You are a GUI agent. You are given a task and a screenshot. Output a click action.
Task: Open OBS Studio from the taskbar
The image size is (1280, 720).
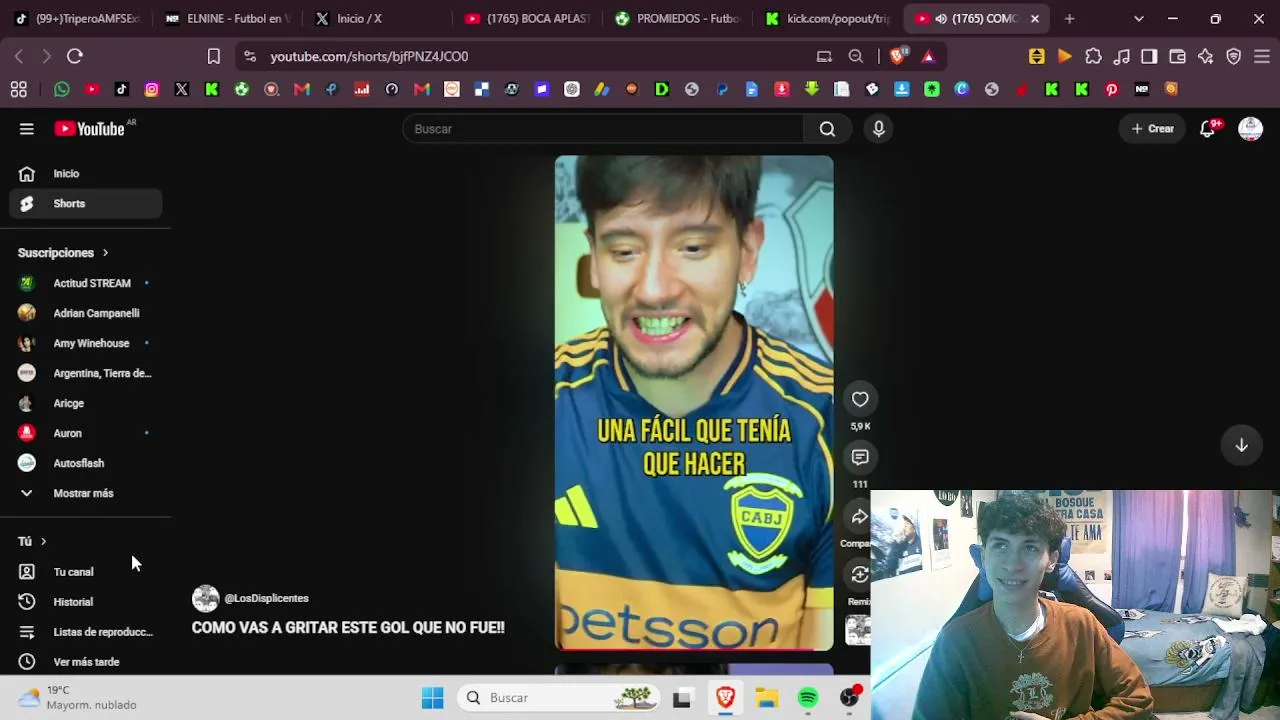850,698
